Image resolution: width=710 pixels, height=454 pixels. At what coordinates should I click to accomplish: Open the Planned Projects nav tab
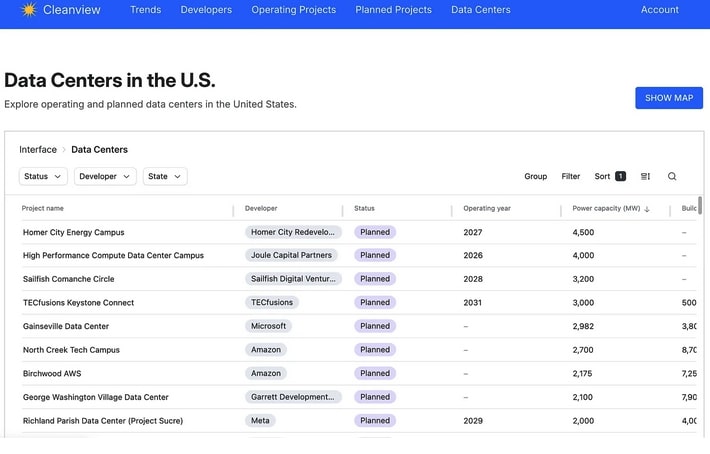click(393, 10)
